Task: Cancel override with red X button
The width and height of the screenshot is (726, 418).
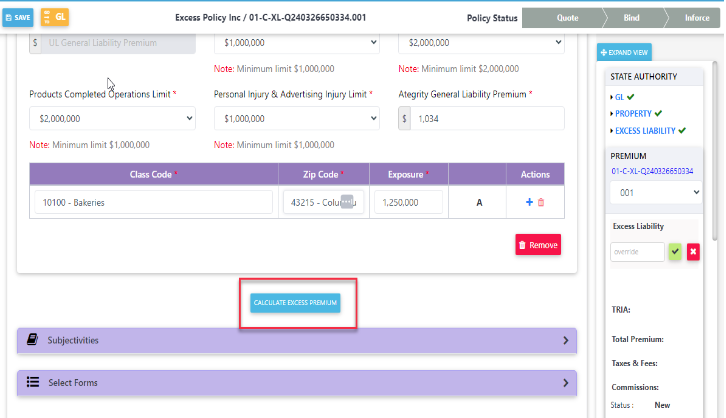Action: click(693, 252)
